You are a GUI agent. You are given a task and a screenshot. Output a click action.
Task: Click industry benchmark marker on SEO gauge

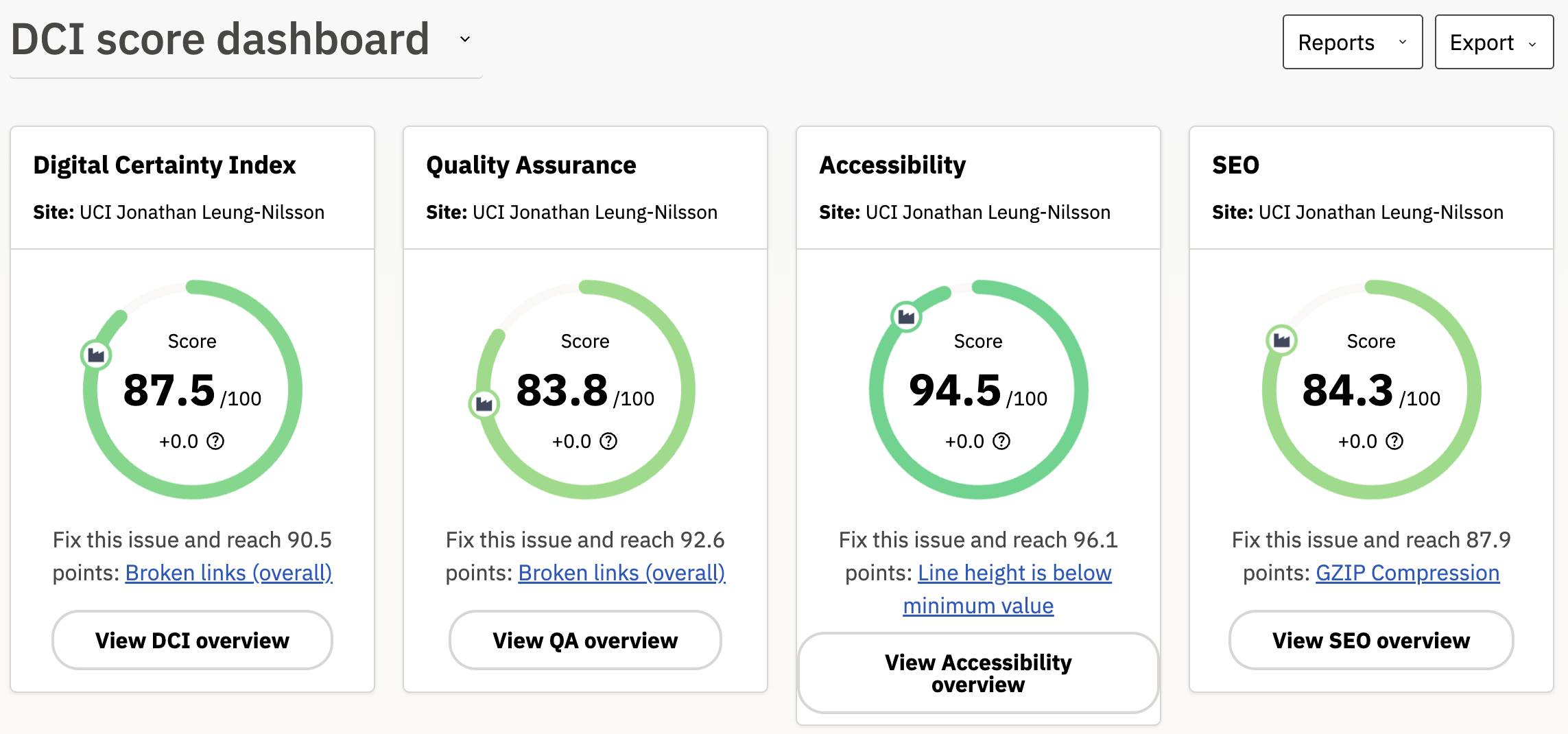1281,340
